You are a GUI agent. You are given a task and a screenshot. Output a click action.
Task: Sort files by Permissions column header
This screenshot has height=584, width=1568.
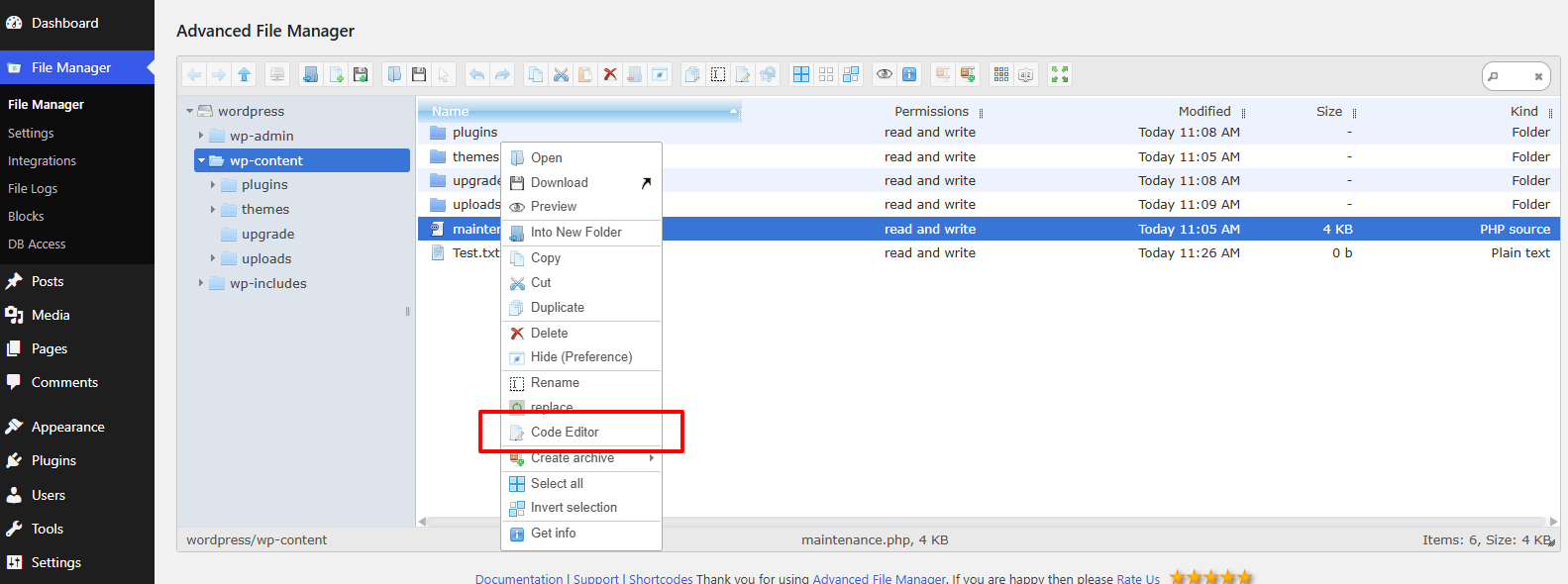click(x=931, y=111)
